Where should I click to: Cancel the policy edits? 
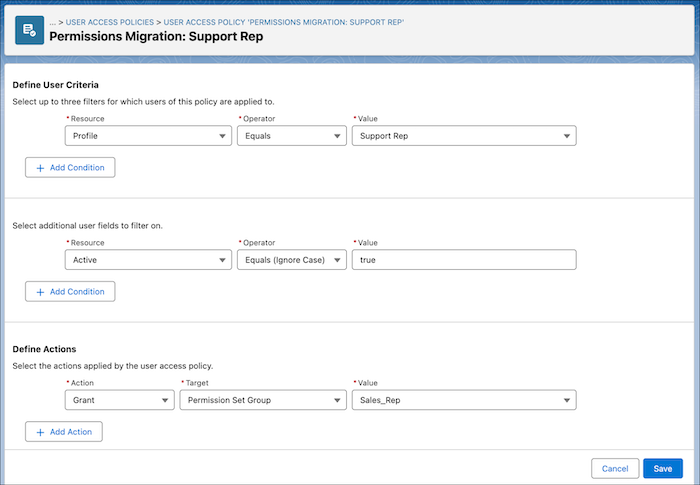pos(615,468)
